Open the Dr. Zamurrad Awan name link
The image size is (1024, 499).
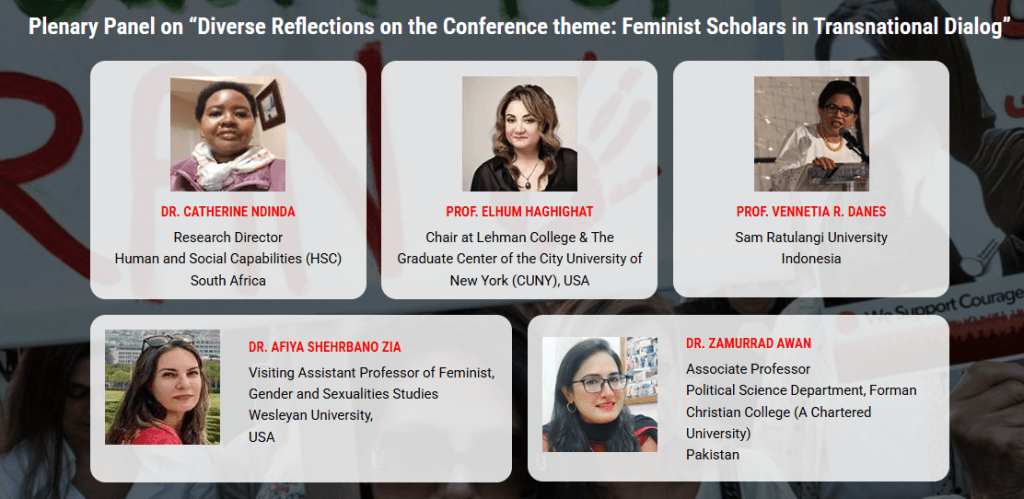(x=748, y=343)
